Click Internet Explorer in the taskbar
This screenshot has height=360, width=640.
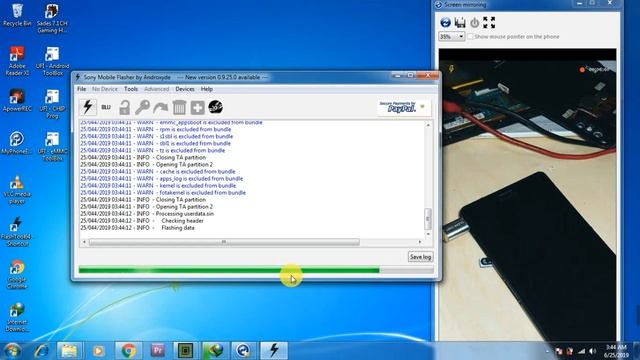click(x=41, y=351)
